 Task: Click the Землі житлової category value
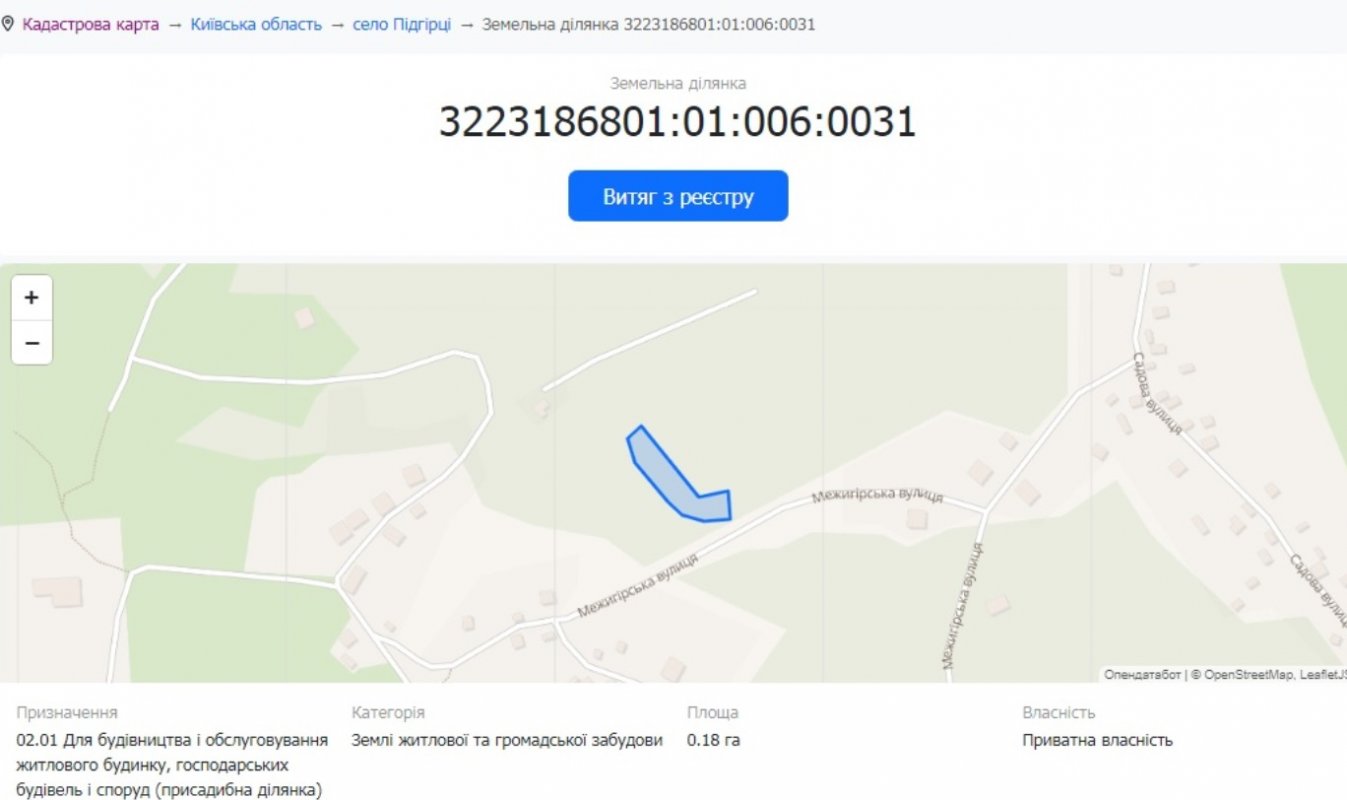507,740
